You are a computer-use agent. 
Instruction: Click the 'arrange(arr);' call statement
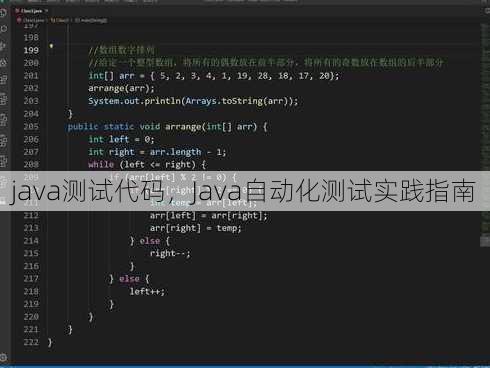click(x=121, y=88)
